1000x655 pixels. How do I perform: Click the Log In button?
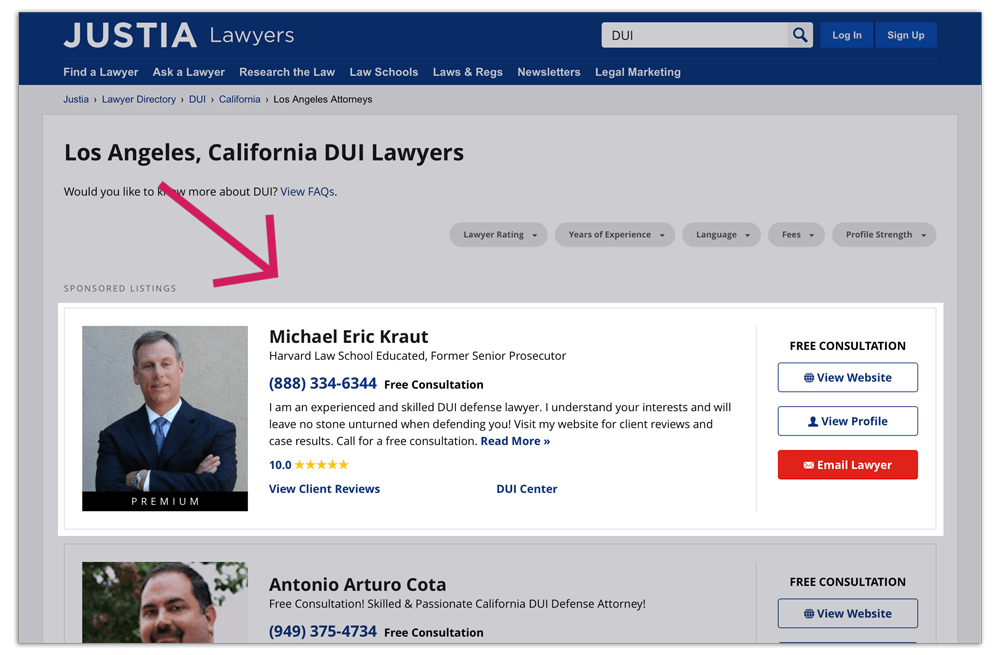coord(847,35)
